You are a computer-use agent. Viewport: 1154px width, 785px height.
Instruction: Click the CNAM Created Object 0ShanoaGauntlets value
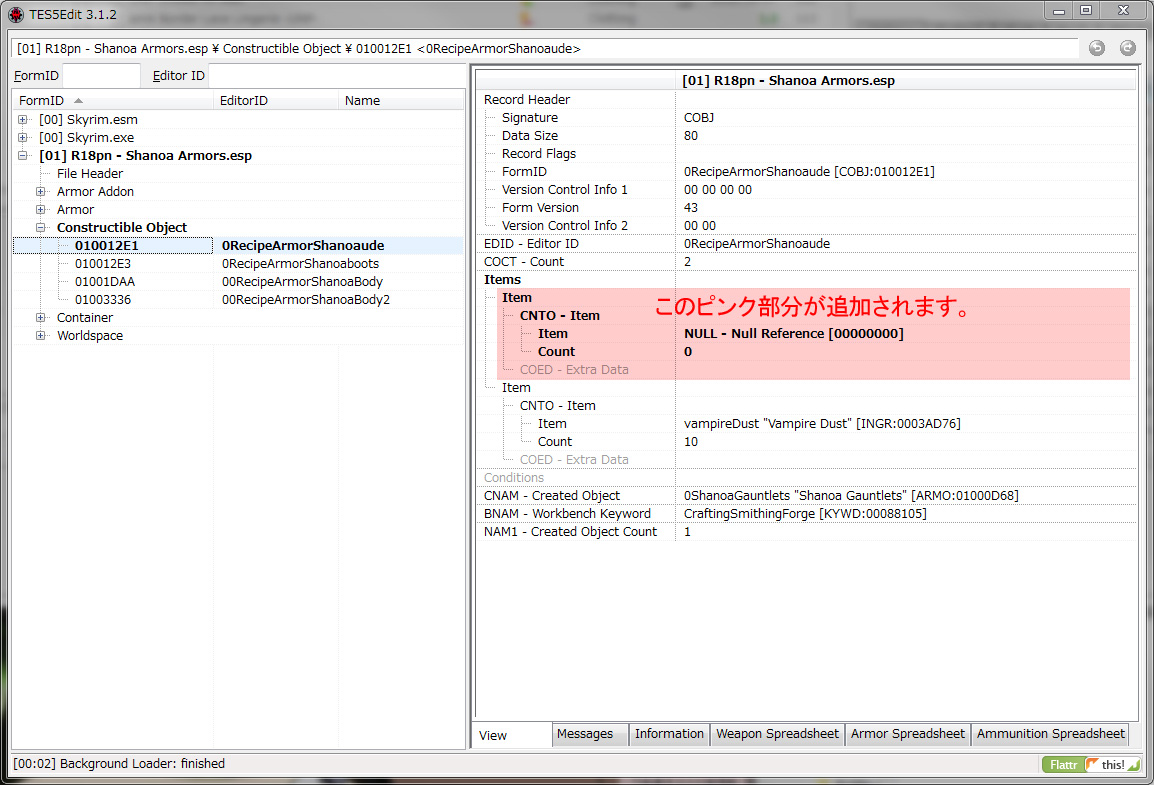click(x=851, y=496)
